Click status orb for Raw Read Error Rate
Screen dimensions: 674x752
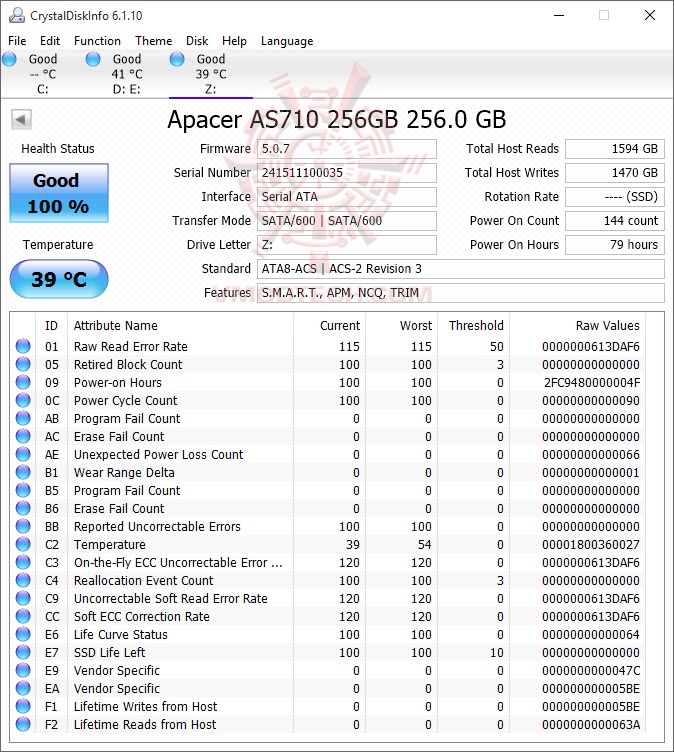[x=23, y=346]
